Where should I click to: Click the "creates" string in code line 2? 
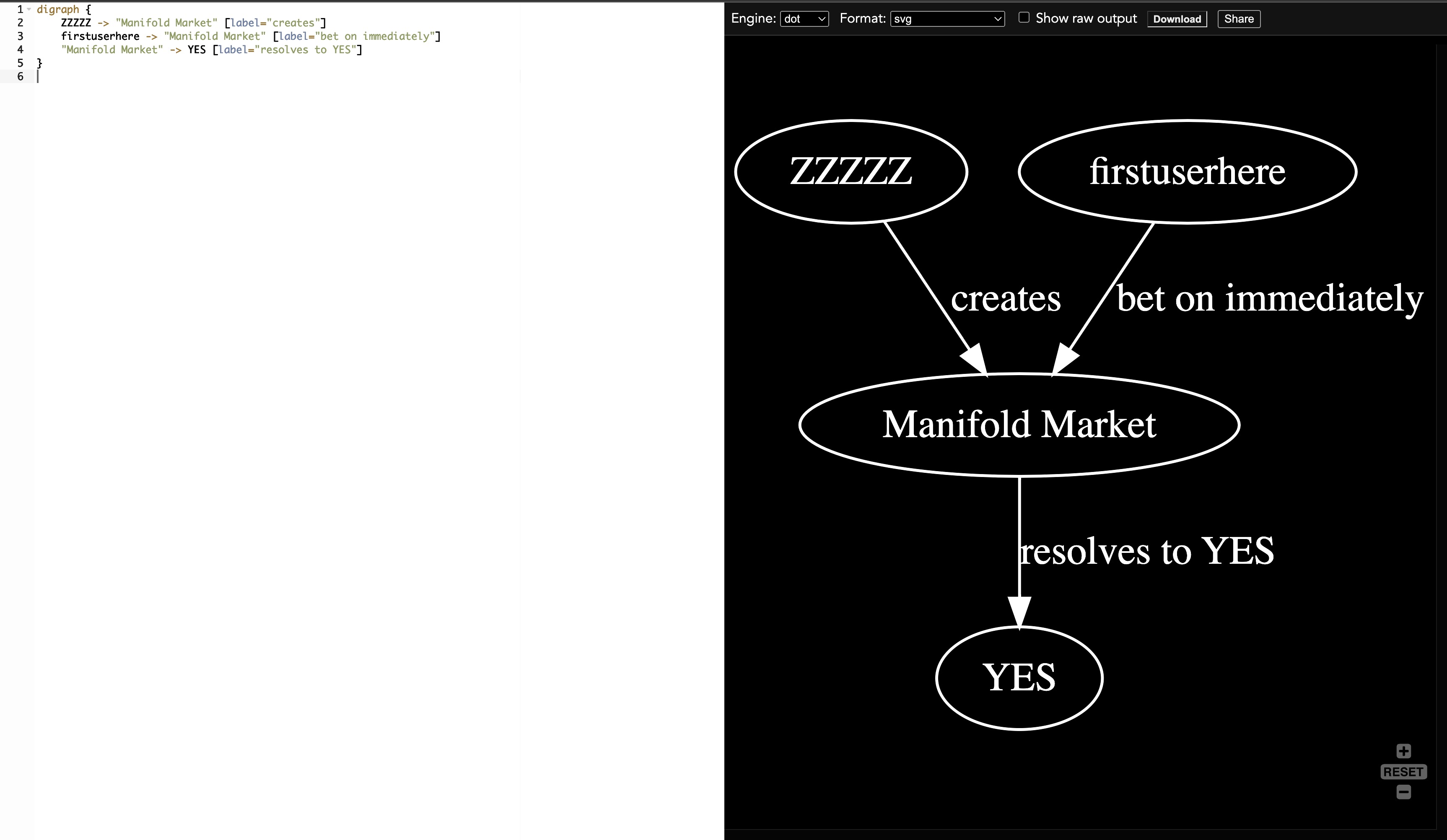pyautogui.click(x=293, y=22)
